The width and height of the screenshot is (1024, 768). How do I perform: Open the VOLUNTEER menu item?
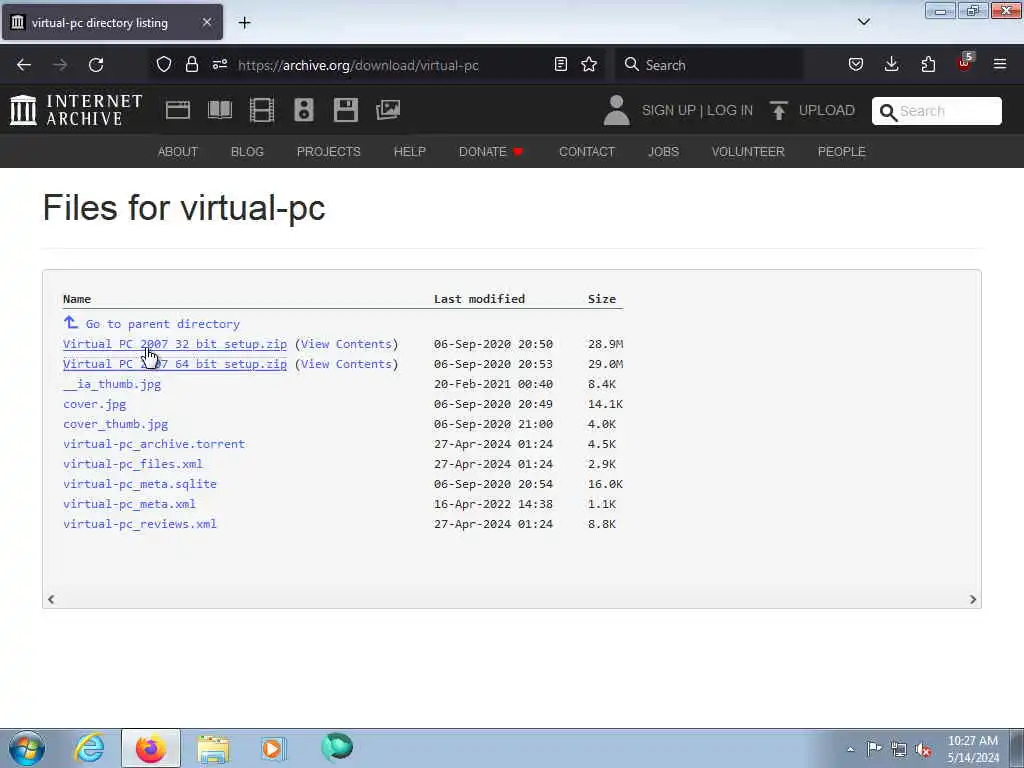pos(748,152)
